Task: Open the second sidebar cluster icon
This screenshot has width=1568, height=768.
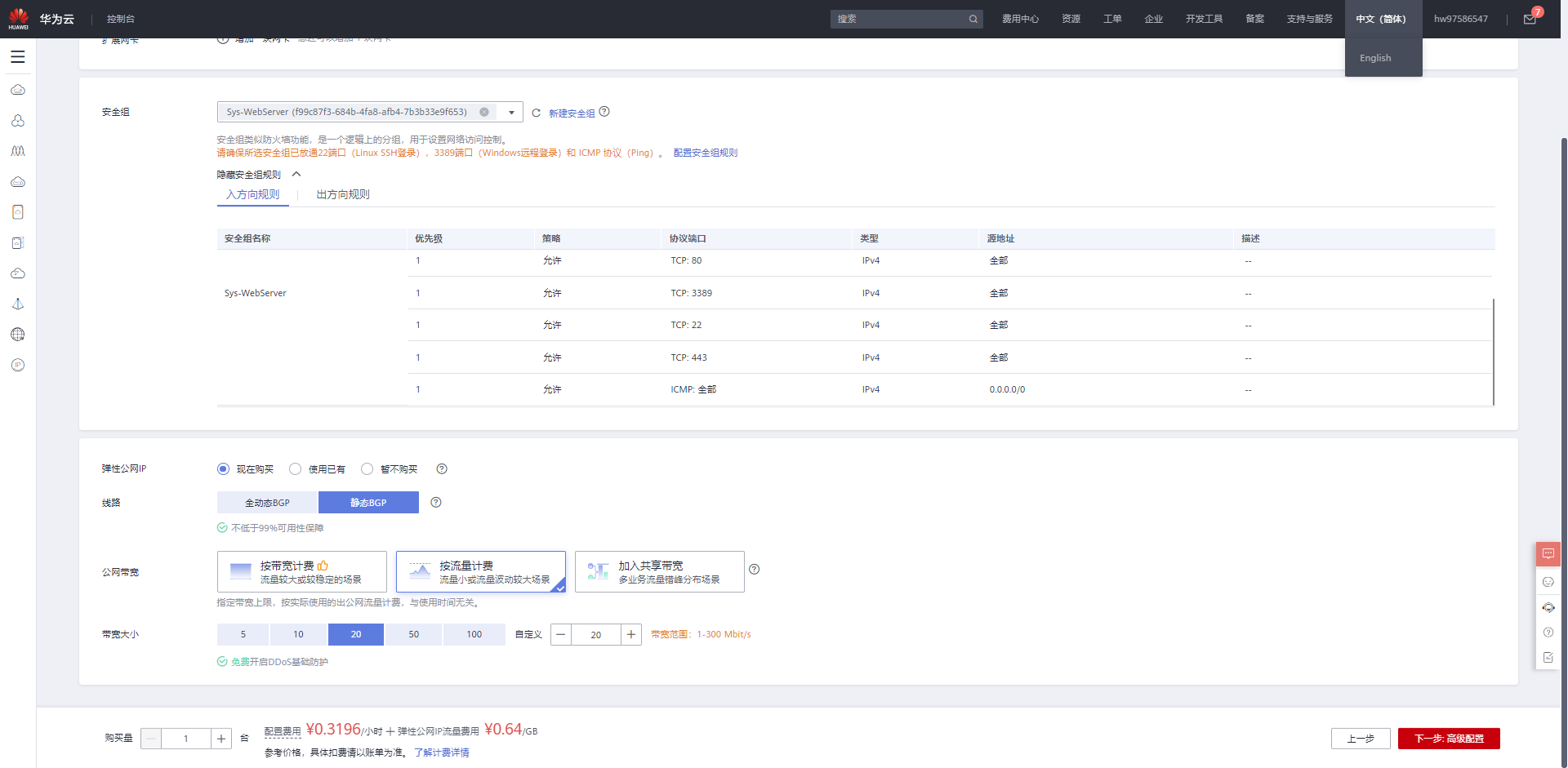Action: (x=18, y=121)
